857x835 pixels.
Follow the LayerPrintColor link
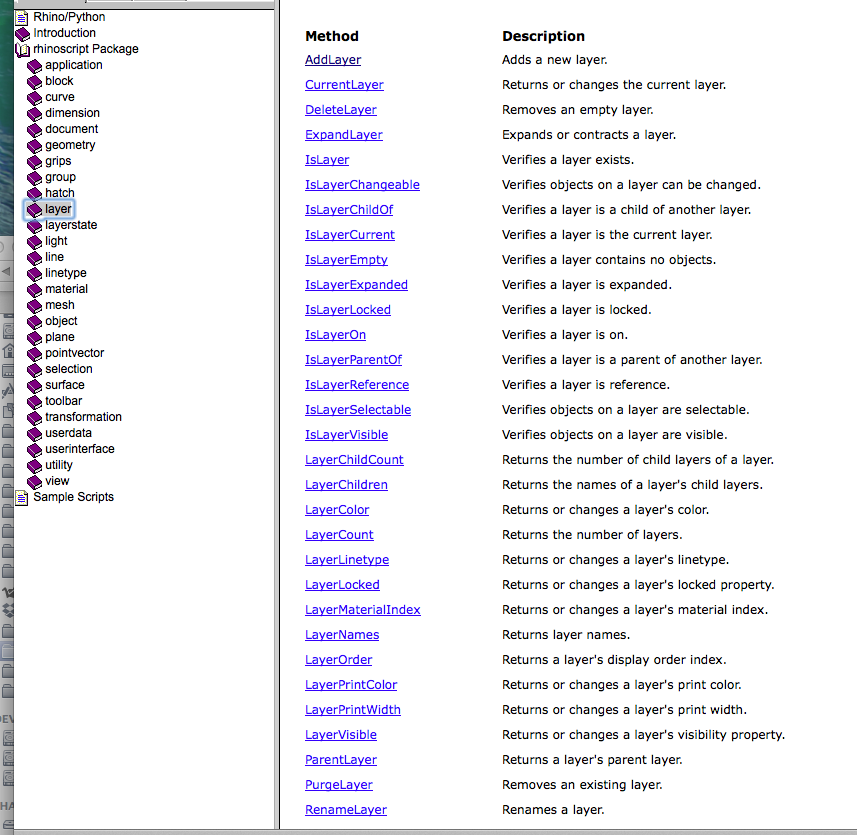351,685
